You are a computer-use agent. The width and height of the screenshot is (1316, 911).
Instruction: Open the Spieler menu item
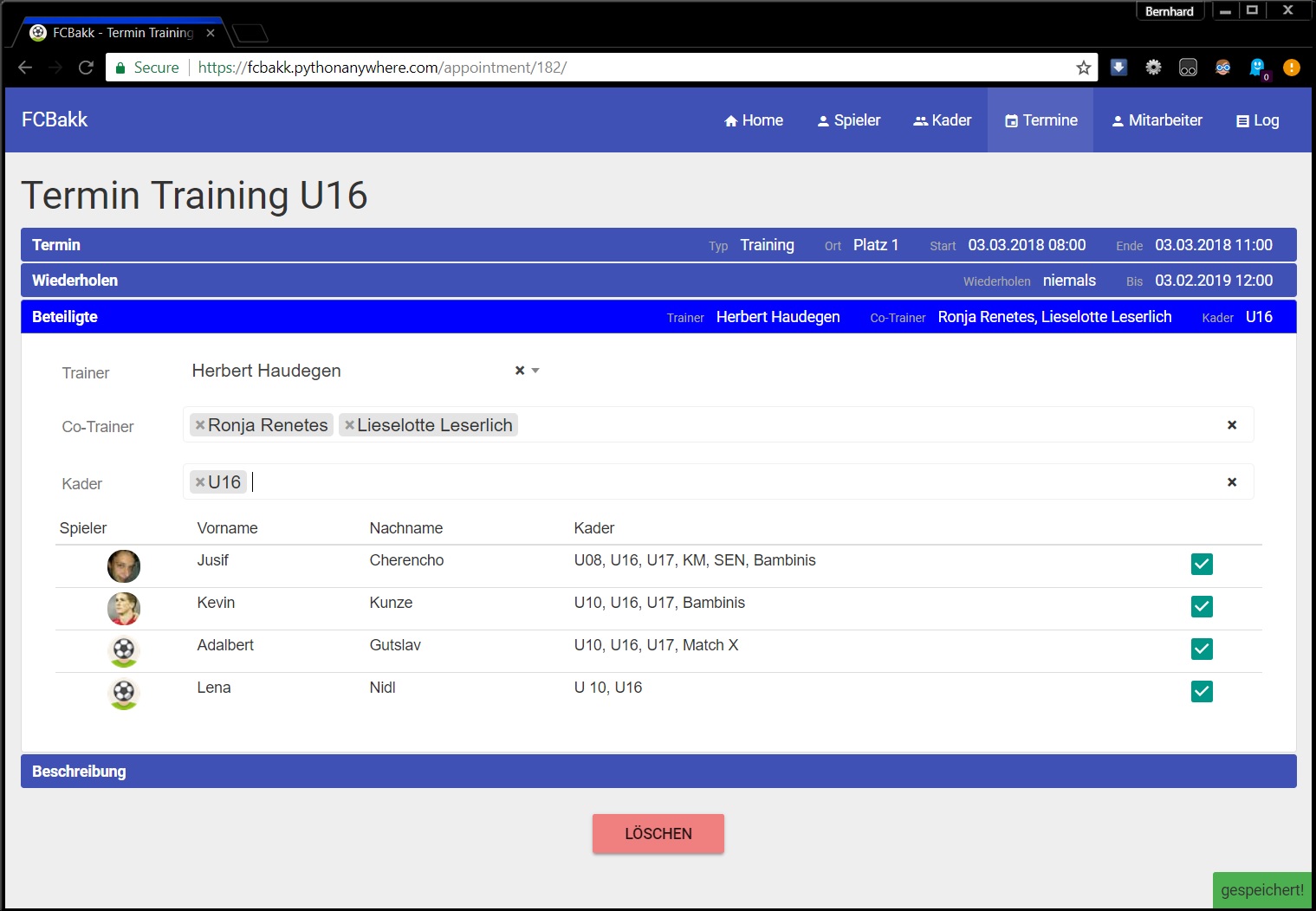point(848,120)
